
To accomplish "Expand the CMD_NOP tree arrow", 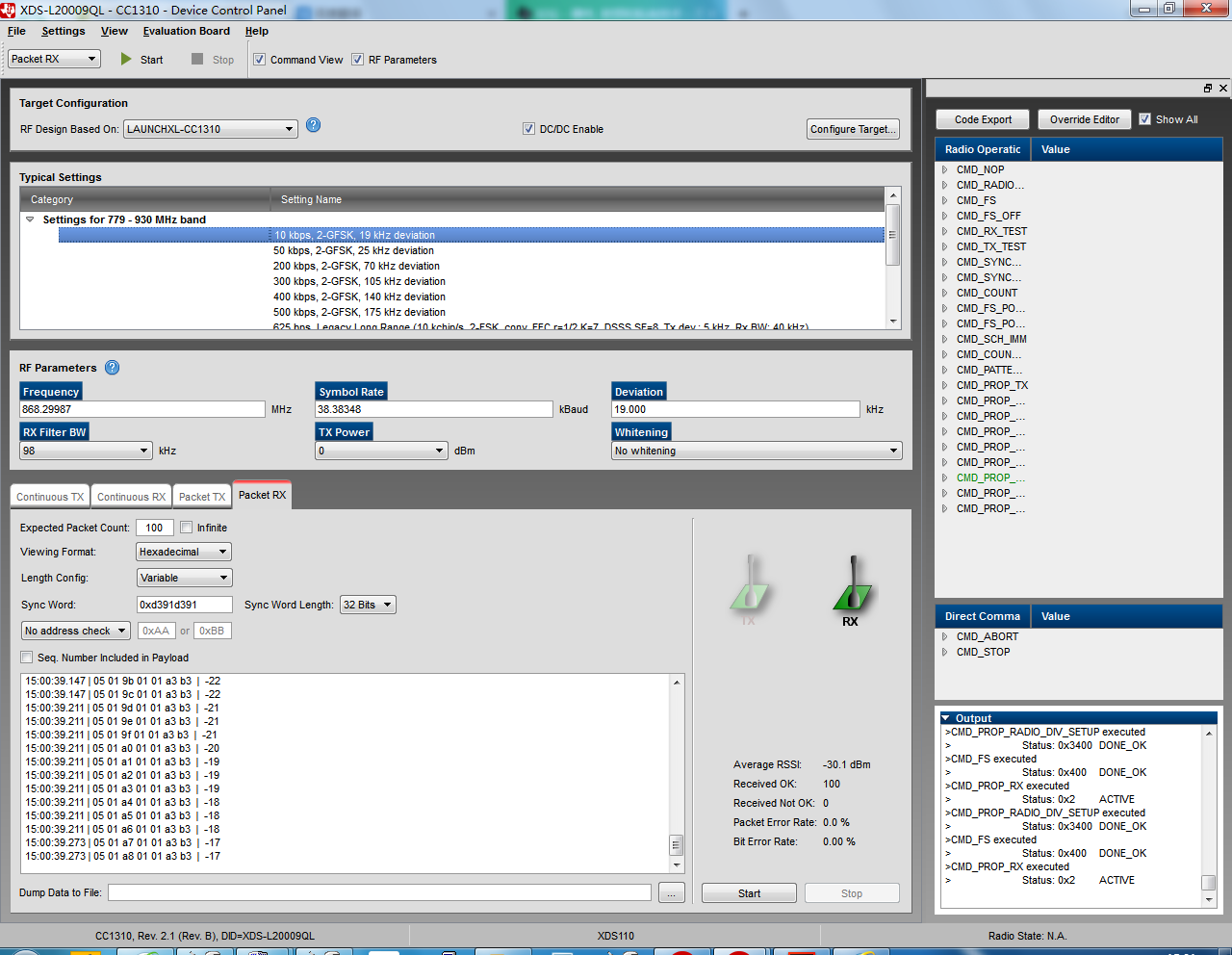I will pyautogui.click(x=945, y=169).
